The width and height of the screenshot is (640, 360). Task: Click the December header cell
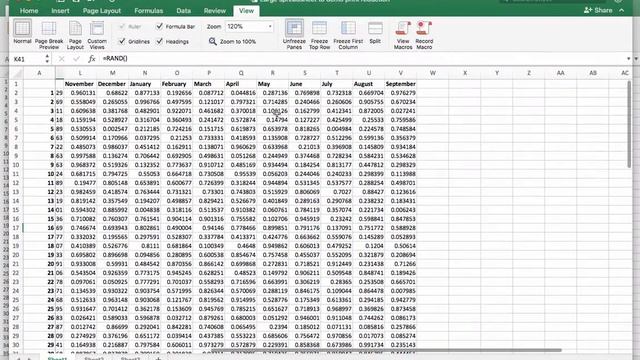click(x=111, y=84)
